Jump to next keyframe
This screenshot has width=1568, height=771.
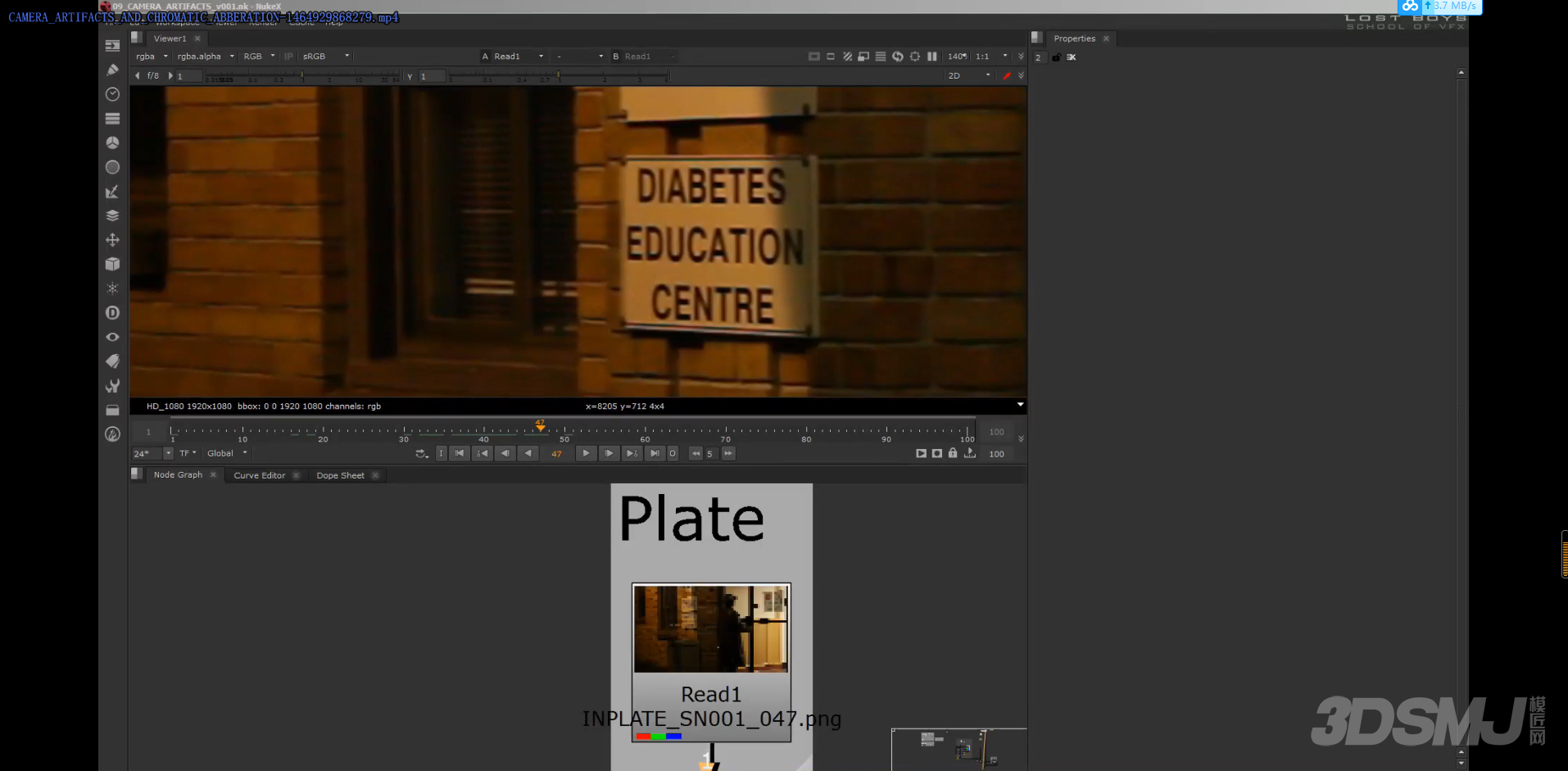point(632,453)
